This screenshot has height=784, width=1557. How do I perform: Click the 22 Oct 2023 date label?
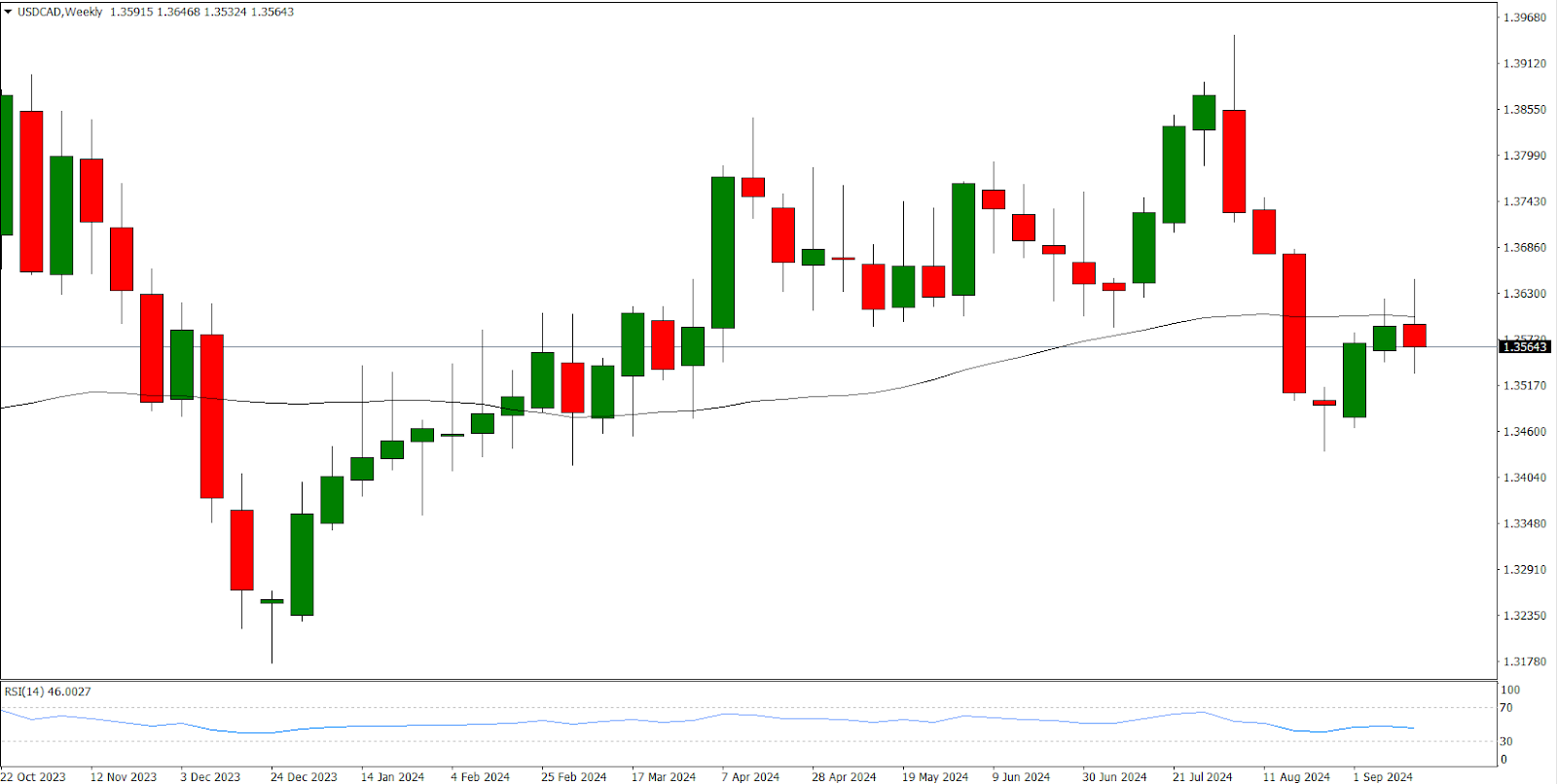pos(33,776)
